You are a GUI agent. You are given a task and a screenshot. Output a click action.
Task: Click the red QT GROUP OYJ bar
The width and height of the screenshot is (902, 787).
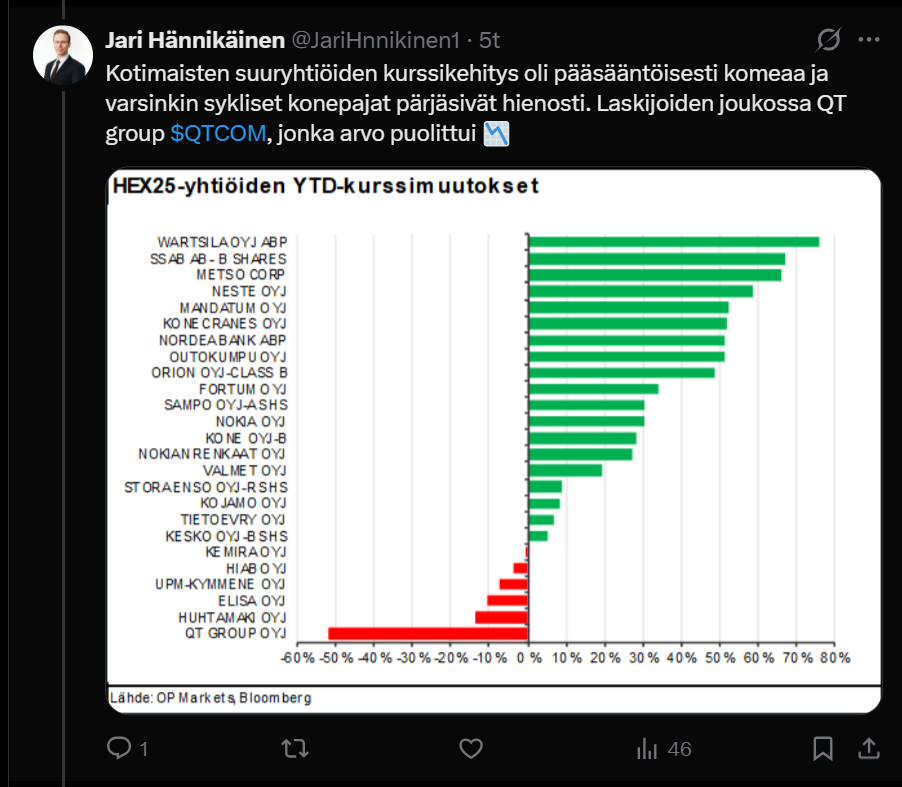click(427, 633)
